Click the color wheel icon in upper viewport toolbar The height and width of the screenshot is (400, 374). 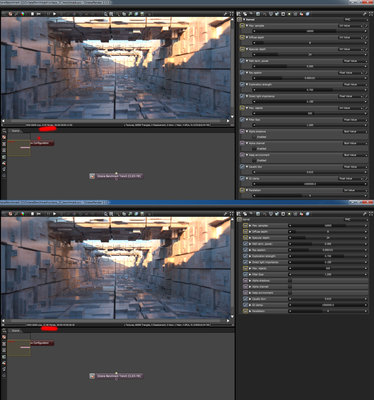22,14
